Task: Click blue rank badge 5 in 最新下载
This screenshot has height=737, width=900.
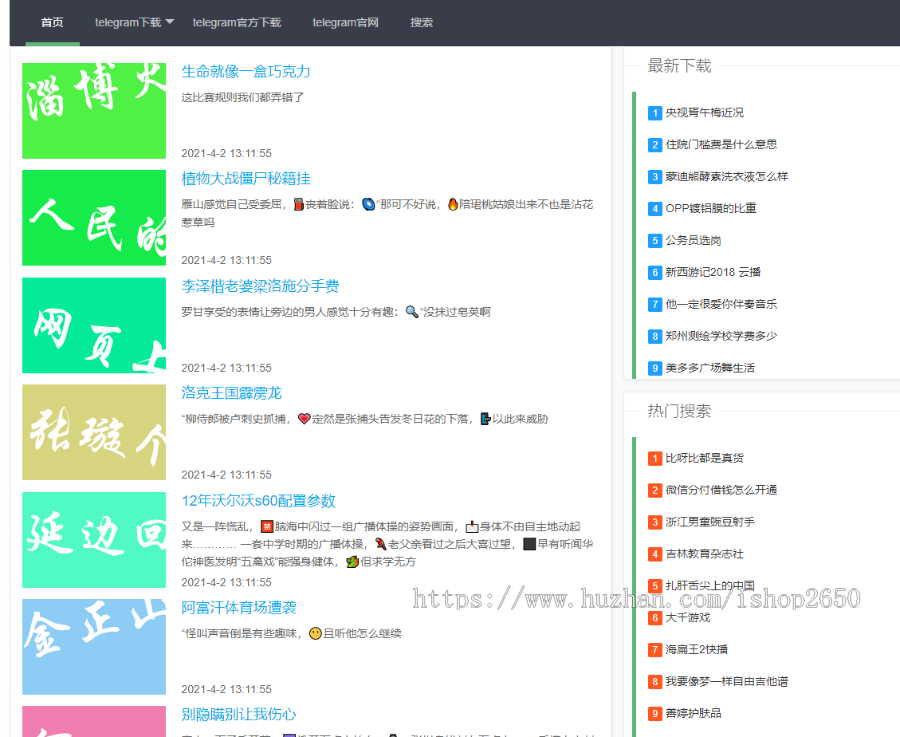Action: click(655, 241)
